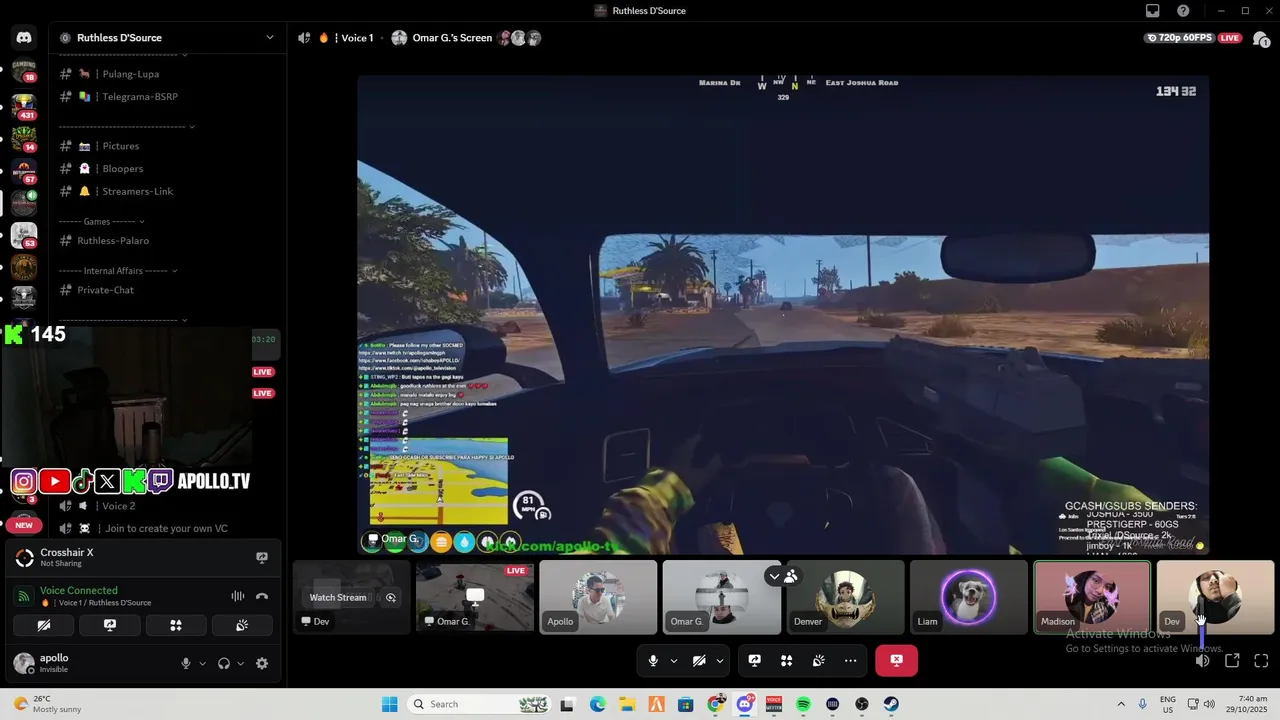This screenshot has width=1280, height=720.
Task: Open Microsoft Edge from taskbar
Action: click(x=597, y=704)
